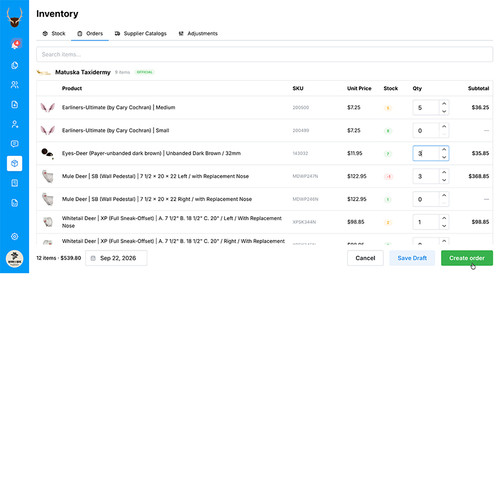Click the green Official badge
Screen dimensions: 500x500
[x=144, y=72]
